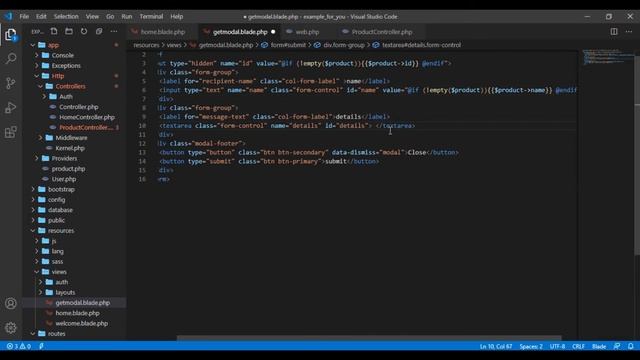
Task: Refresh the Explorer file tree
Action: click(84, 31)
